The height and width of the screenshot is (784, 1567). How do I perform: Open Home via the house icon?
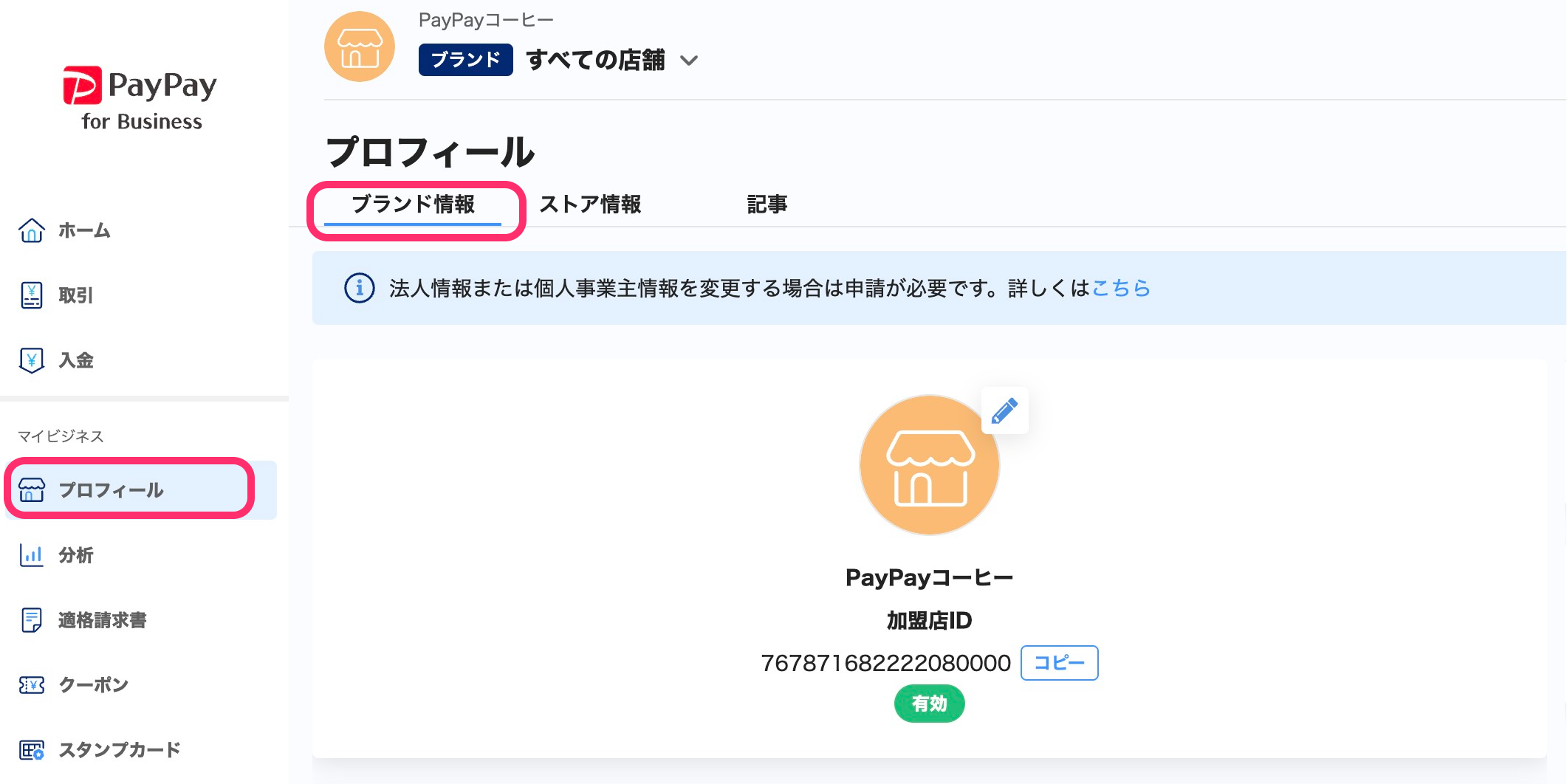[x=31, y=230]
